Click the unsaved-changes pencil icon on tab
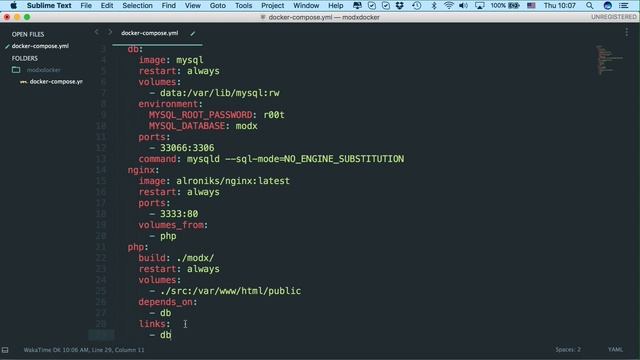This screenshot has height=360, width=640. coord(193,33)
